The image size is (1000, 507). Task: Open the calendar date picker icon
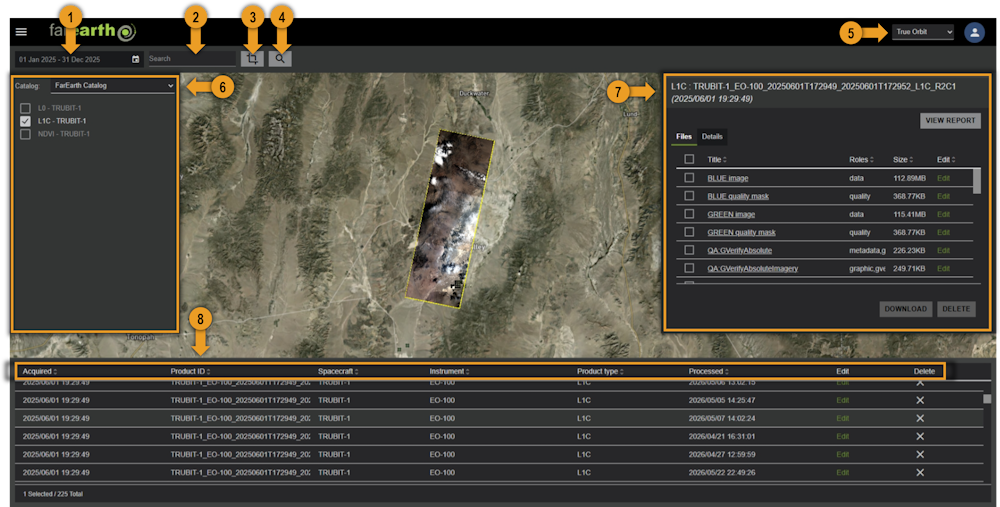(135, 59)
